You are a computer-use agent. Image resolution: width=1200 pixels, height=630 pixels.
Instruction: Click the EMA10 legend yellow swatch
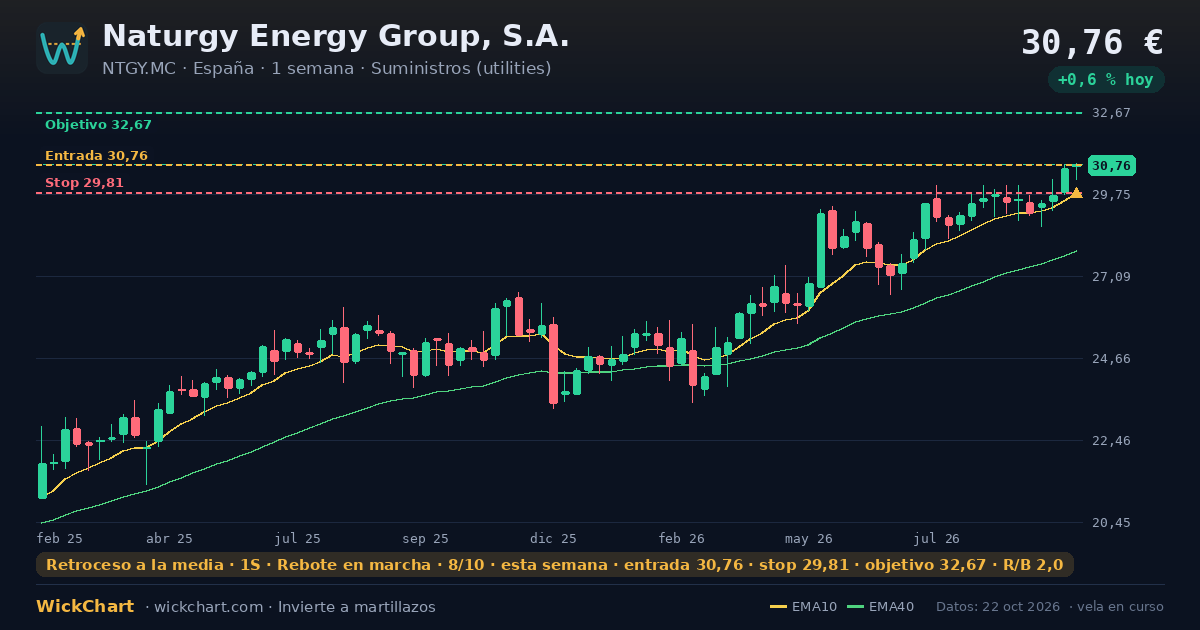778,607
